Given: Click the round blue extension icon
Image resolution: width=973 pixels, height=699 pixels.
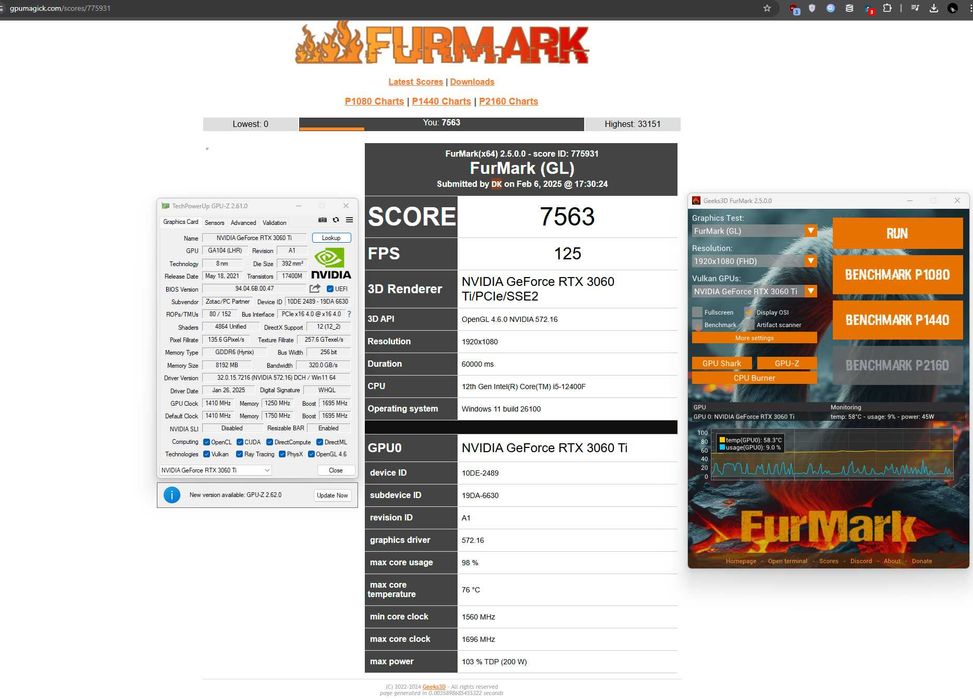Looking at the screenshot, I should pos(830,8).
